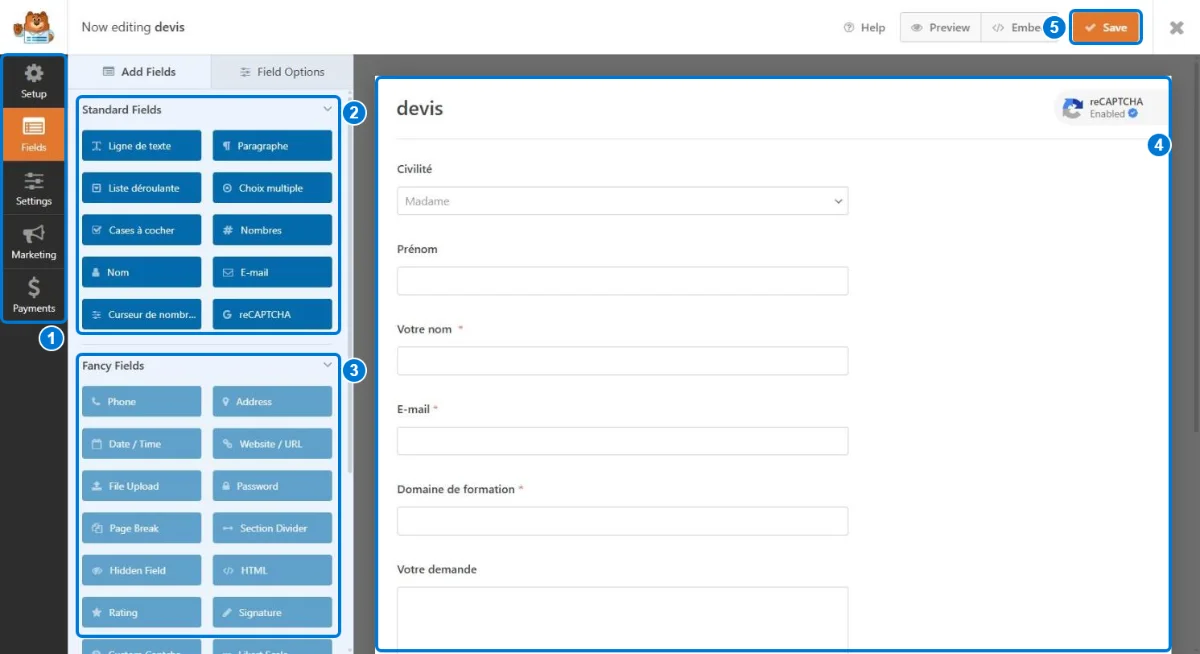
Task: Open the Help link
Action: pos(864,28)
